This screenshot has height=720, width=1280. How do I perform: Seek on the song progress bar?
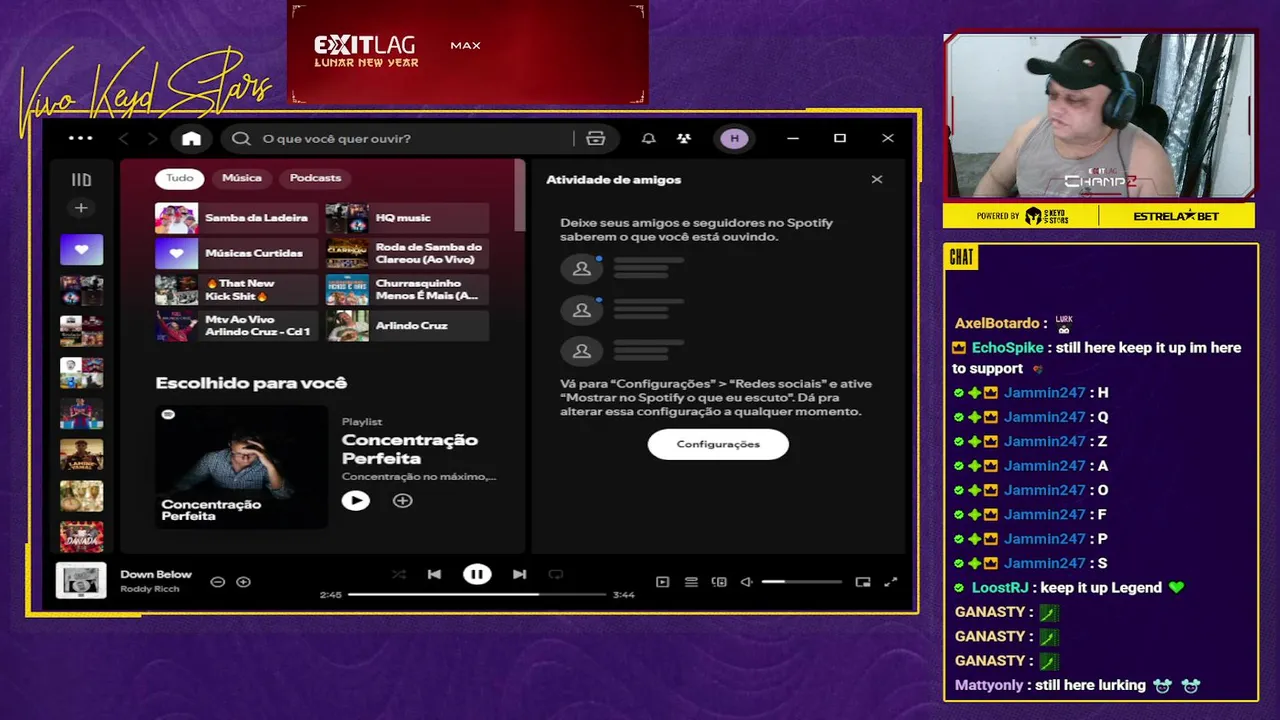pos(477,594)
